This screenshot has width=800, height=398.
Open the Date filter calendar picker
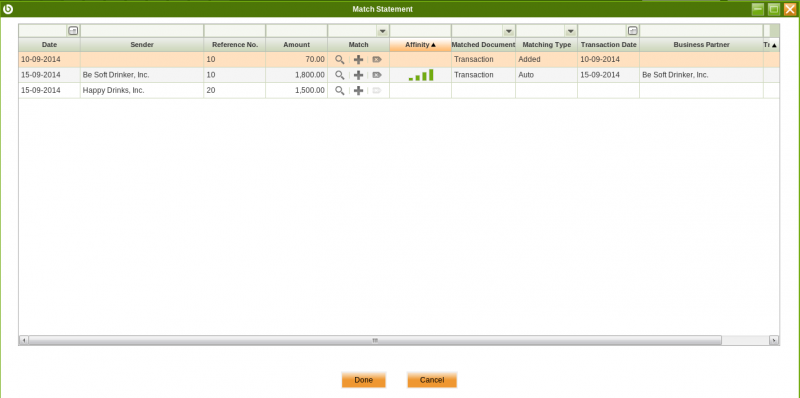pyautogui.click(x=73, y=31)
